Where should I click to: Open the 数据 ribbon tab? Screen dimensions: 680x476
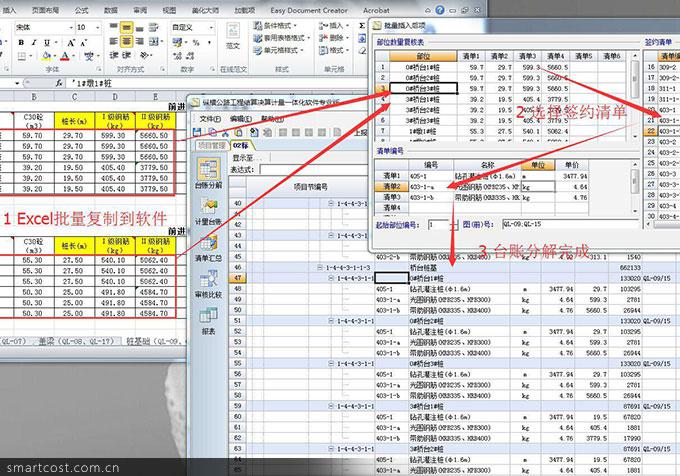111,10
